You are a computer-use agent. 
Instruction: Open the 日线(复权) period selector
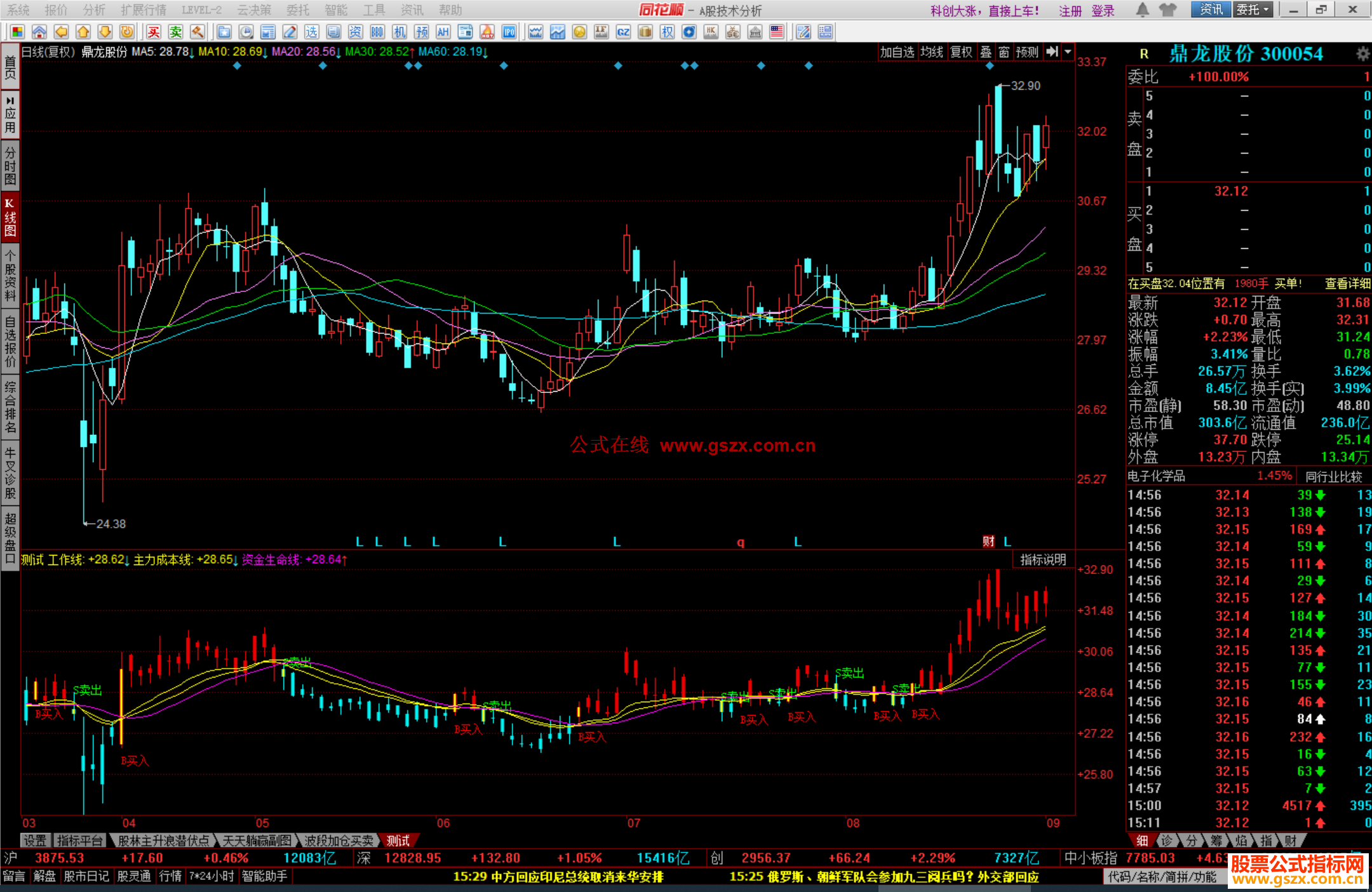[x=48, y=52]
